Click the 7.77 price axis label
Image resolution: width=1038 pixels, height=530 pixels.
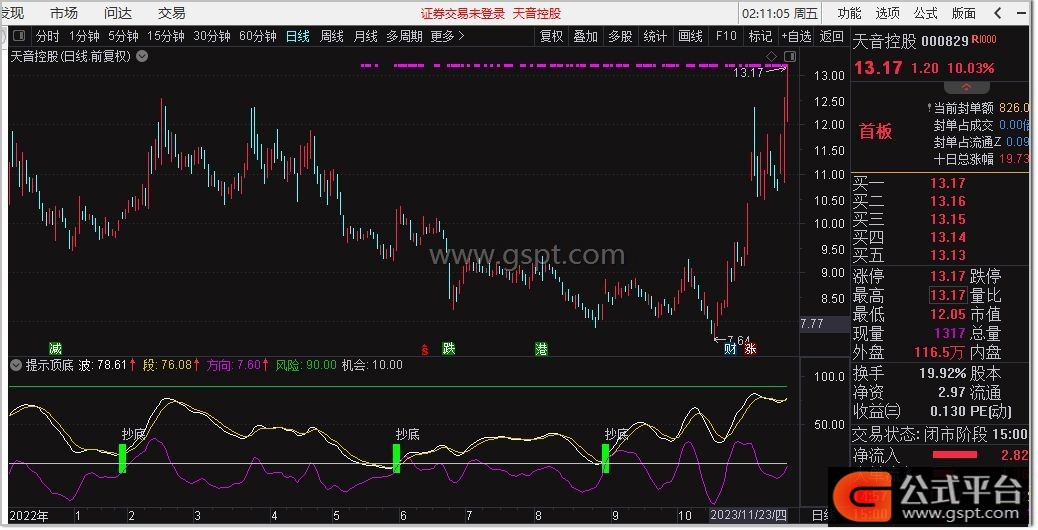click(812, 324)
